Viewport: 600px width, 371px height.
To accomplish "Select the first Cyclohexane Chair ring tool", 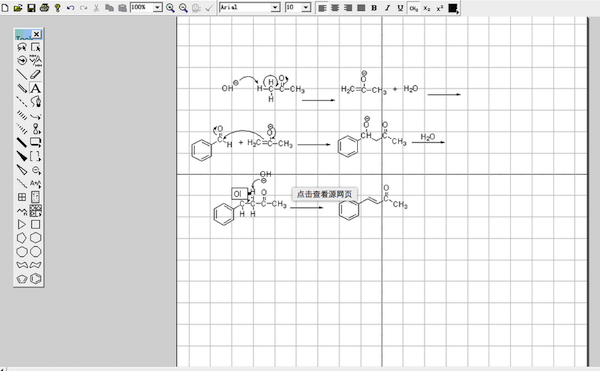I will pos(22,265).
